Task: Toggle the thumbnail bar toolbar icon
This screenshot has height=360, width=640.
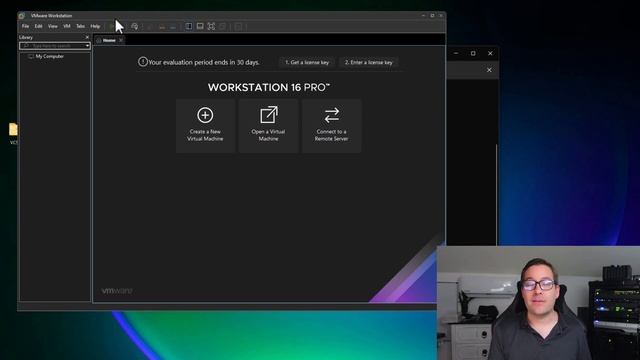Action: [200, 27]
